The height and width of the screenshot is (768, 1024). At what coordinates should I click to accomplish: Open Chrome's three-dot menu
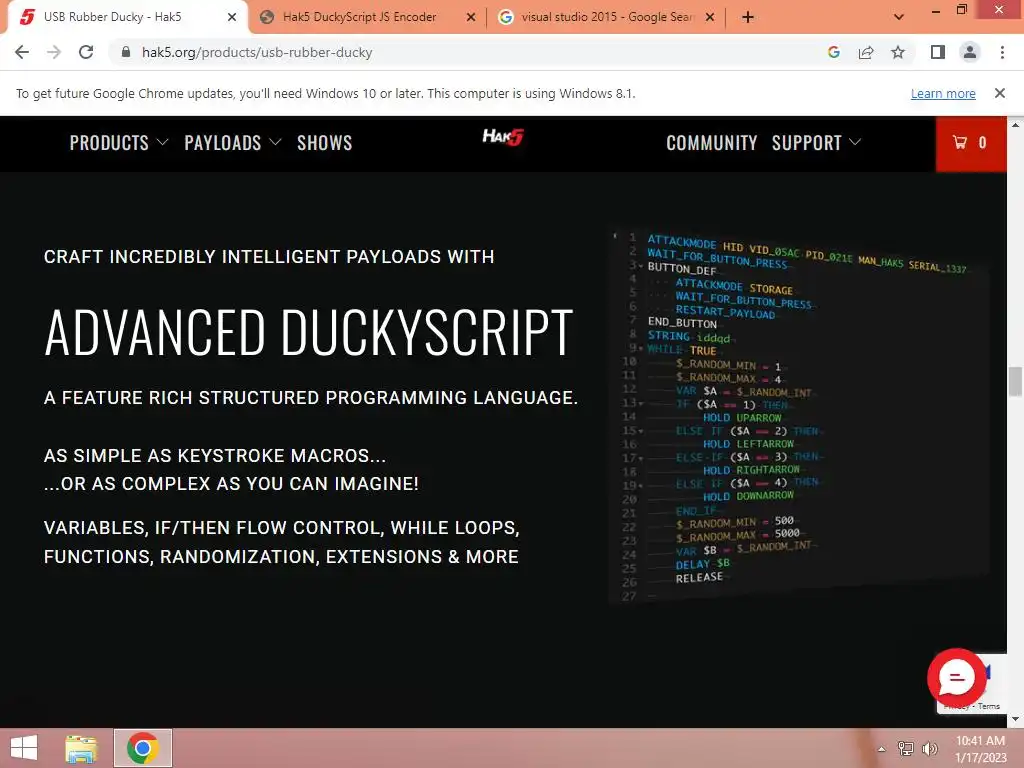(x=1002, y=52)
